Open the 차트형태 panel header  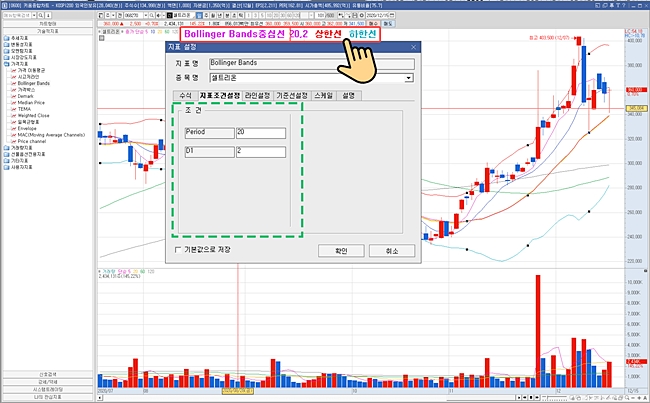click(48, 24)
